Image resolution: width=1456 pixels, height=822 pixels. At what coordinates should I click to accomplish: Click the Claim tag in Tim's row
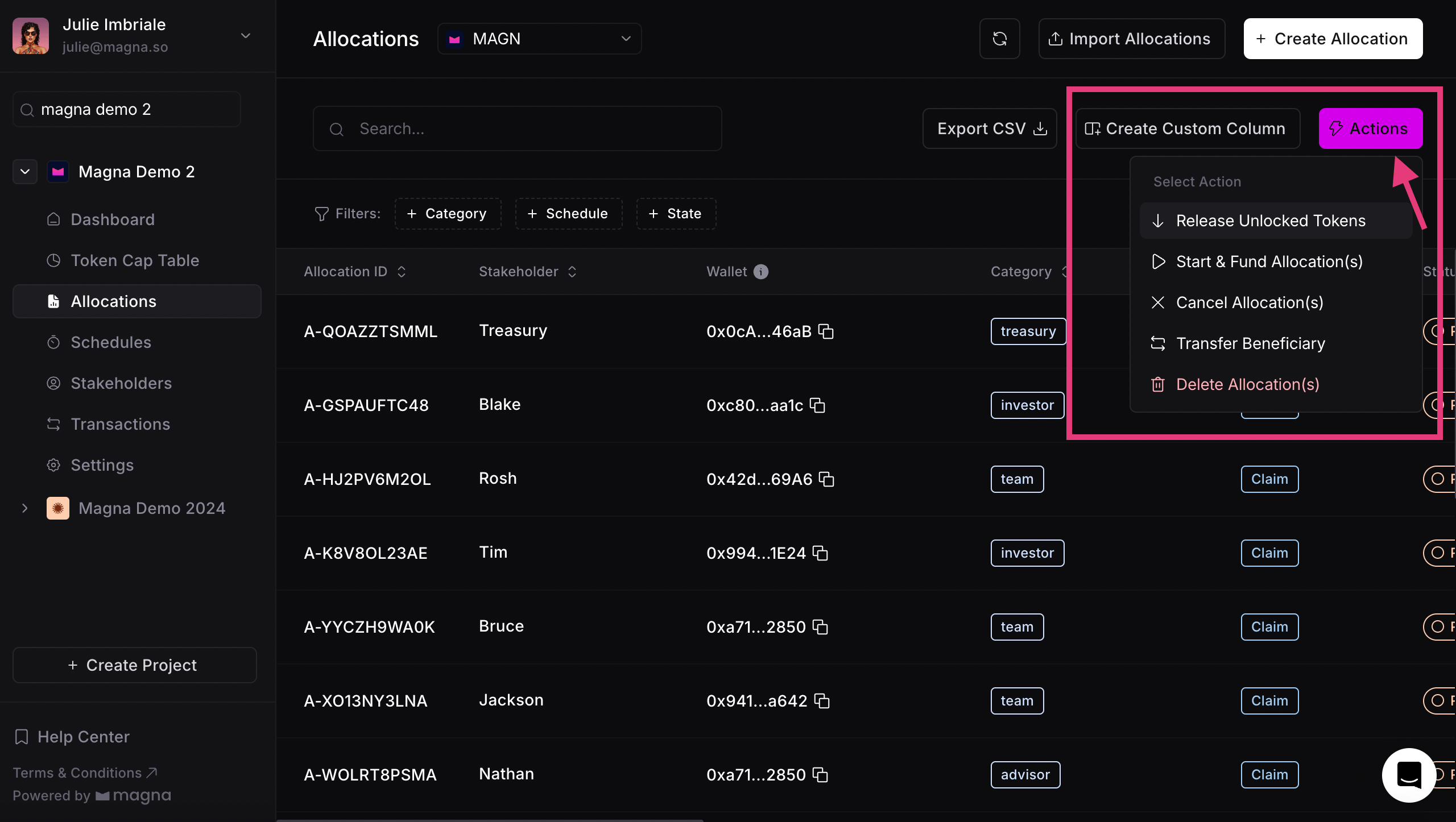(x=1269, y=553)
